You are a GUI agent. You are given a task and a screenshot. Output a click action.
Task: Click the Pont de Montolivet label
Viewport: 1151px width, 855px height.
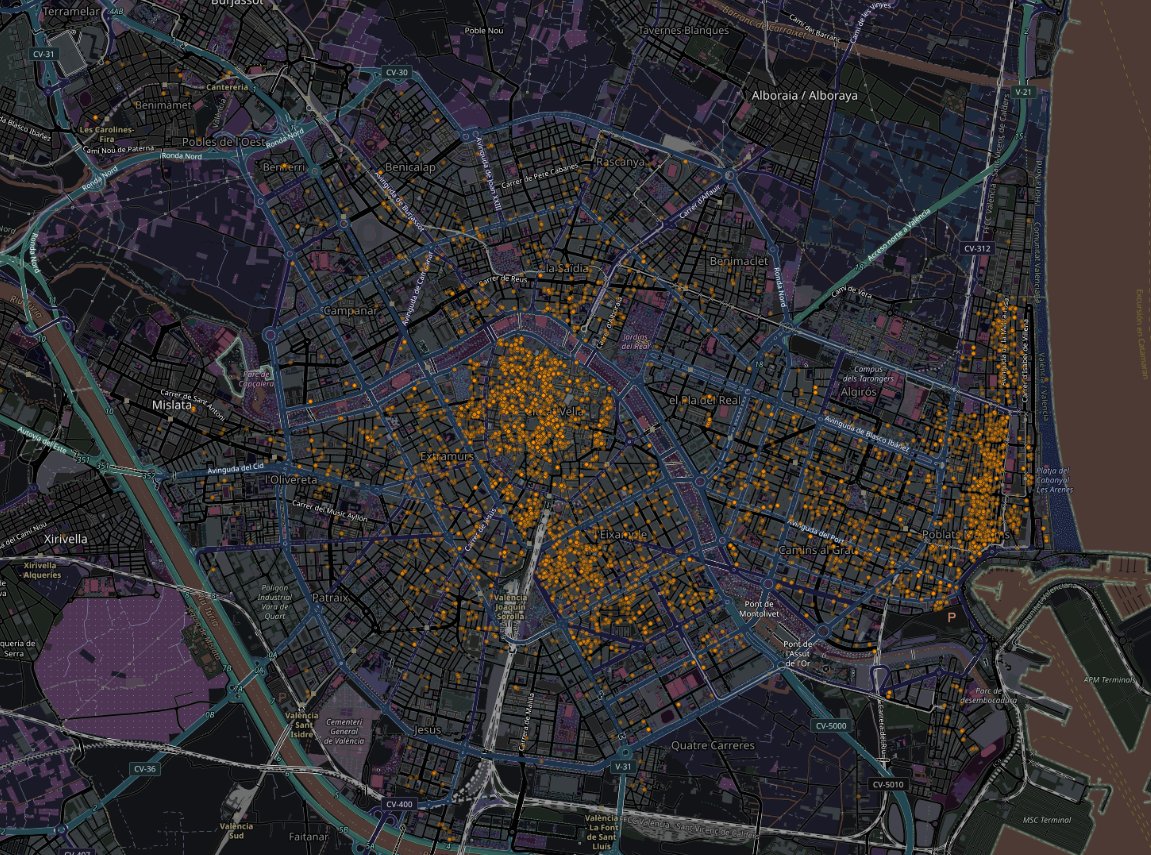pyautogui.click(x=759, y=608)
